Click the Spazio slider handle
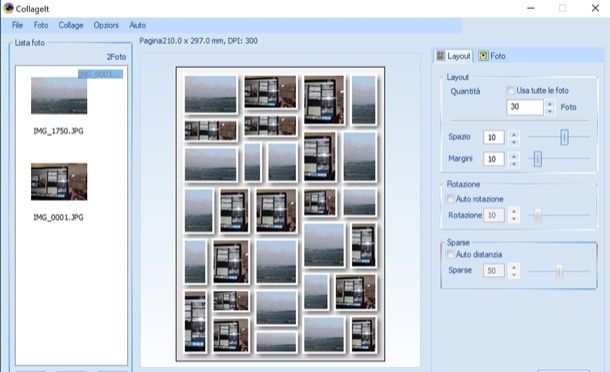This screenshot has width=610, height=372. (x=564, y=137)
